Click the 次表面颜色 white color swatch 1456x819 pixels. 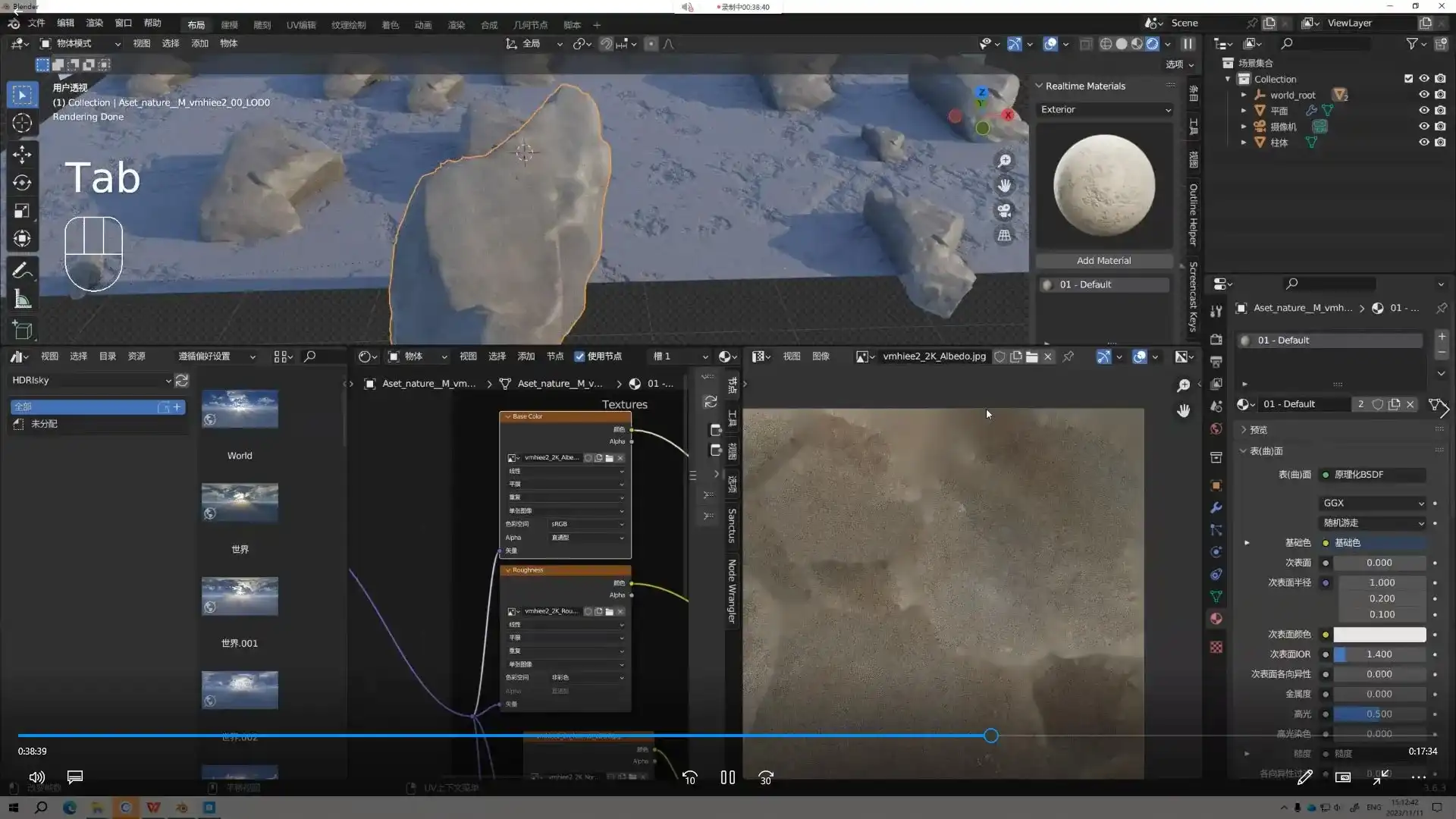(x=1379, y=635)
